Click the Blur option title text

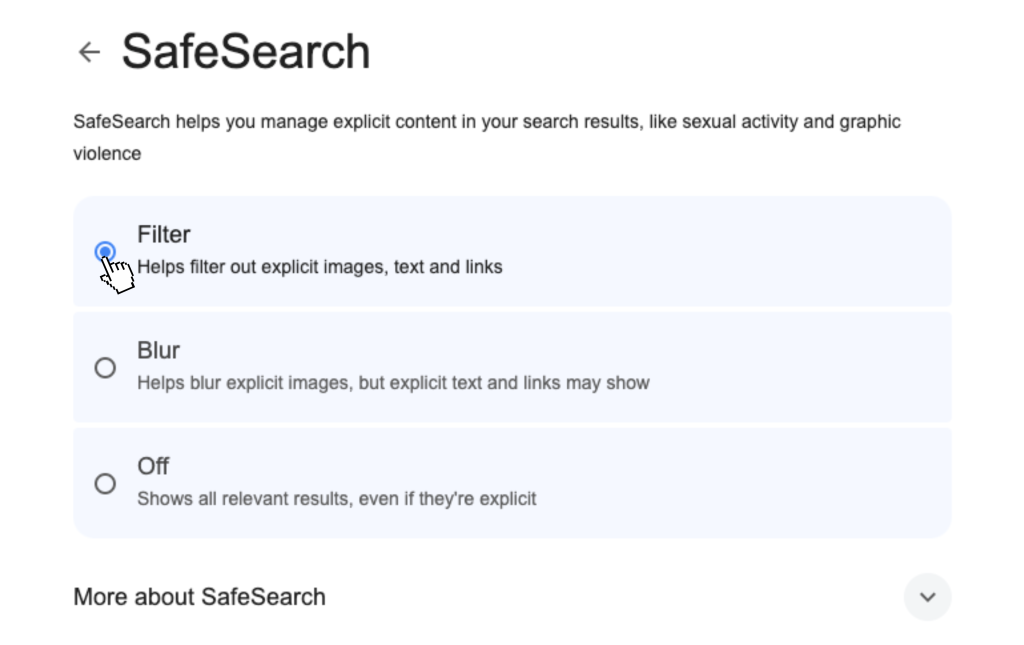[158, 350]
